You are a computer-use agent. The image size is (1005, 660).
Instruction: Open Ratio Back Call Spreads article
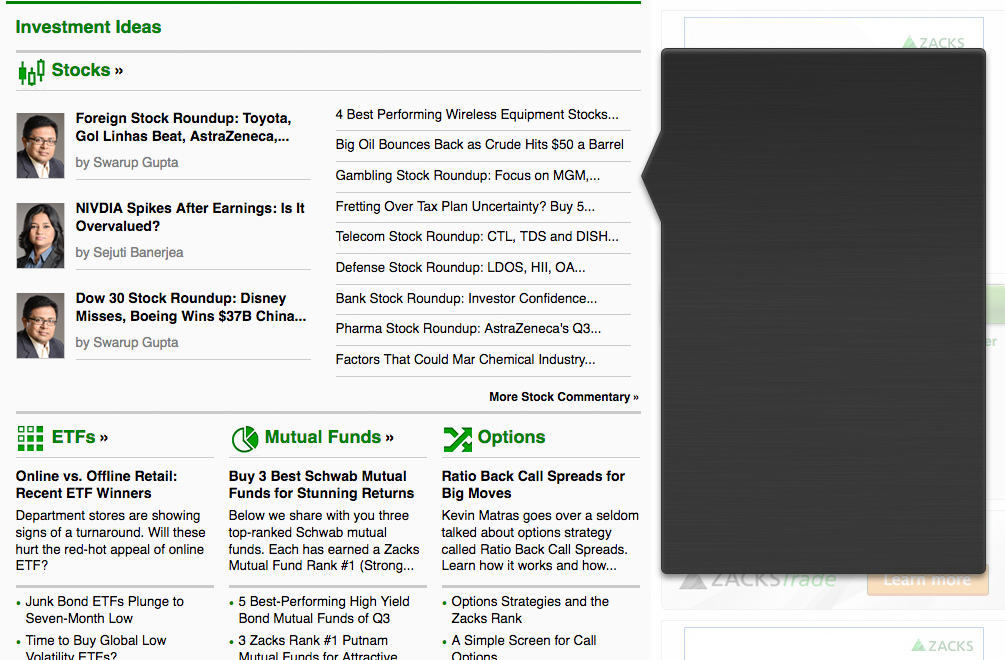pyautogui.click(x=533, y=485)
